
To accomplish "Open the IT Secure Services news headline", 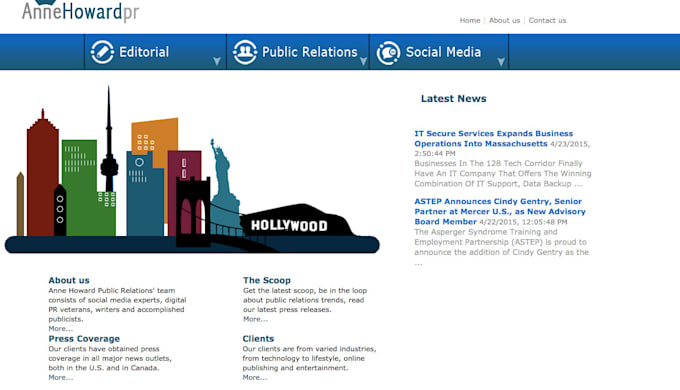I will point(494,138).
